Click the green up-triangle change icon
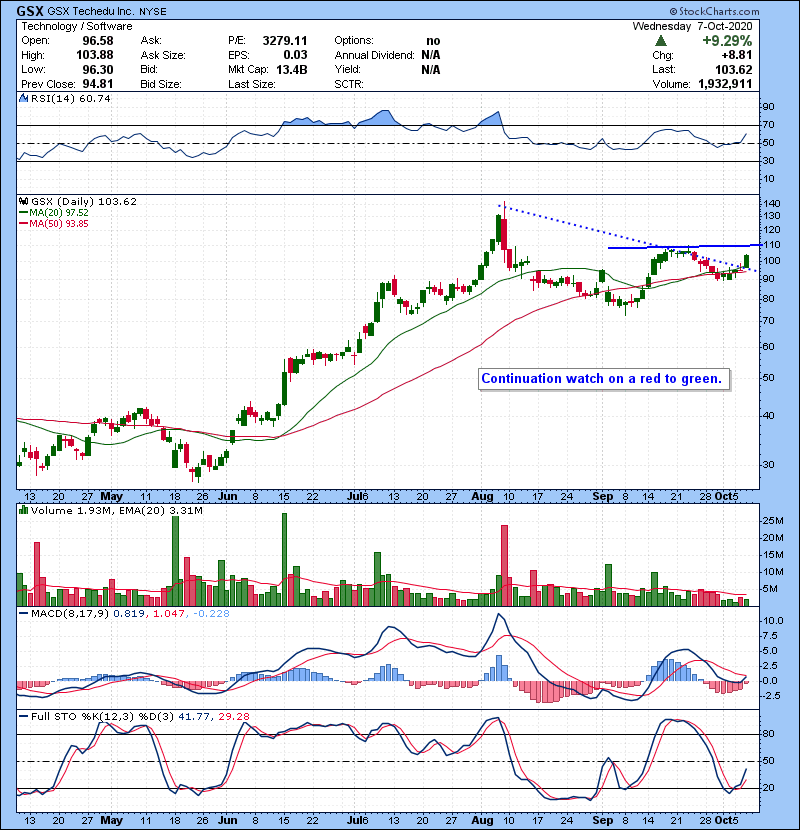800x830 pixels. (660, 41)
